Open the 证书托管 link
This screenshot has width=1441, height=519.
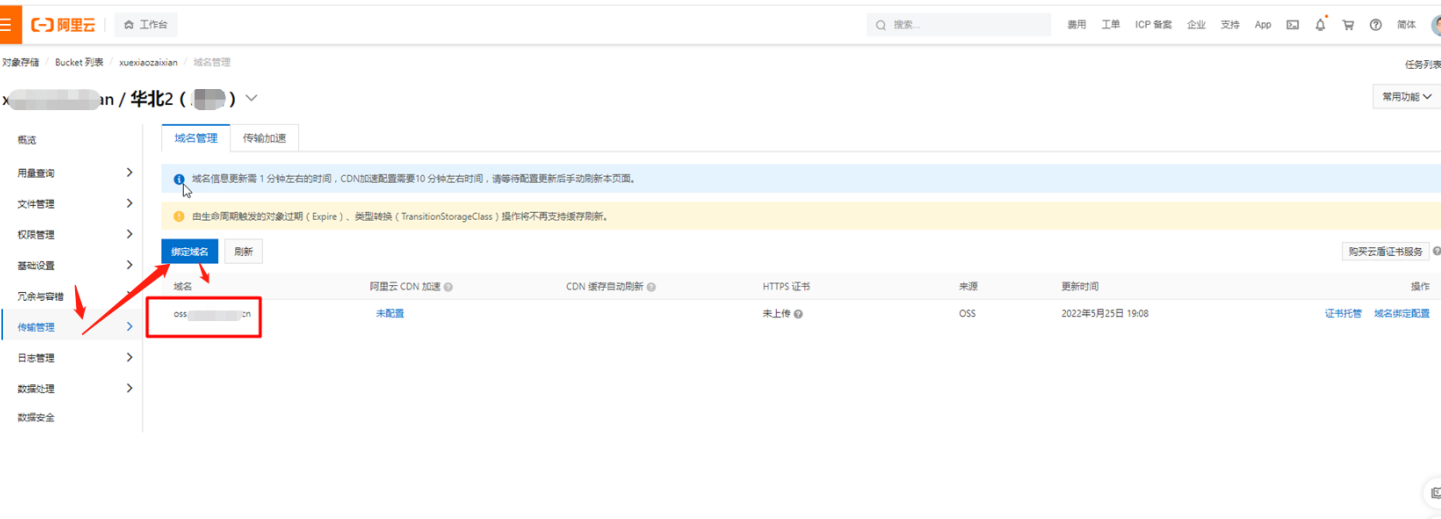click(x=1343, y=314)
